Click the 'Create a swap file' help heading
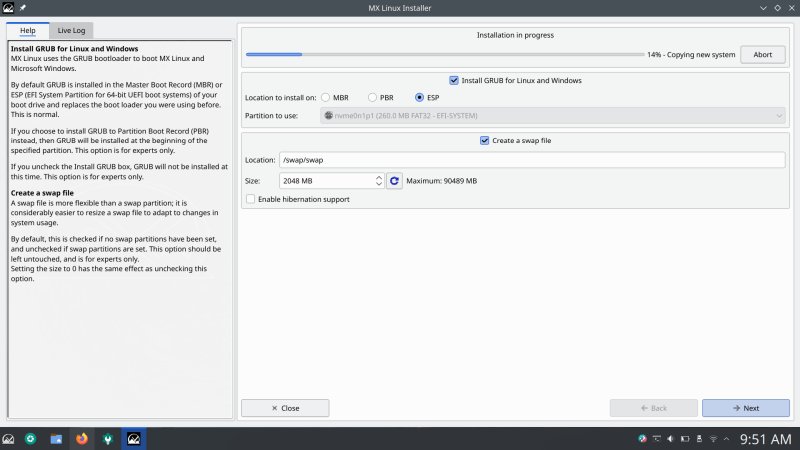The width and height of the screenshot is (800, 450). pyautogui.click(x=42, y=193)
